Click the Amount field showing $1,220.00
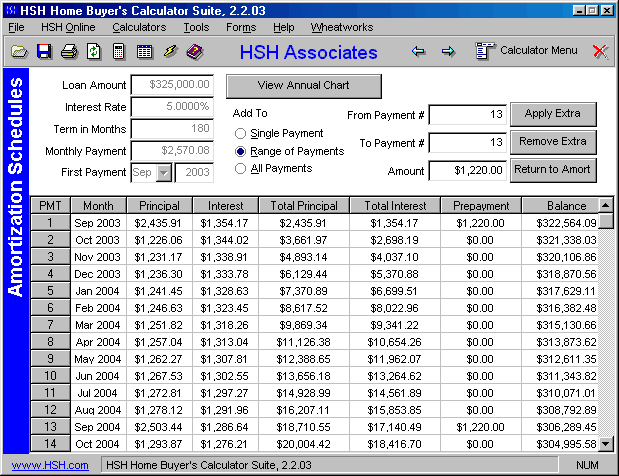This screenshot has height=476, width=619. 467,171
